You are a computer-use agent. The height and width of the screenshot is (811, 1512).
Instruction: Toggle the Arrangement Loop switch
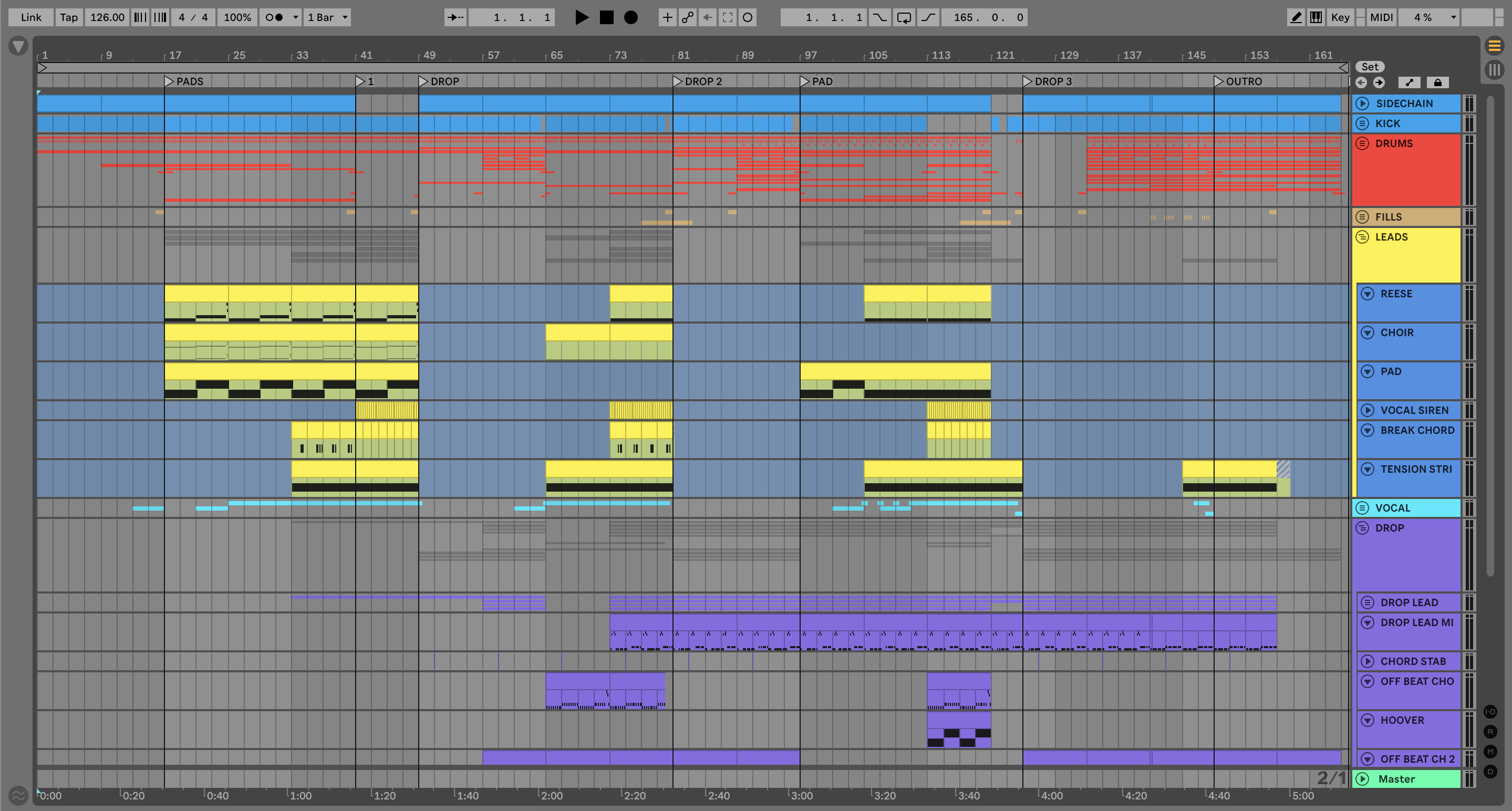[x=904, y=18]
